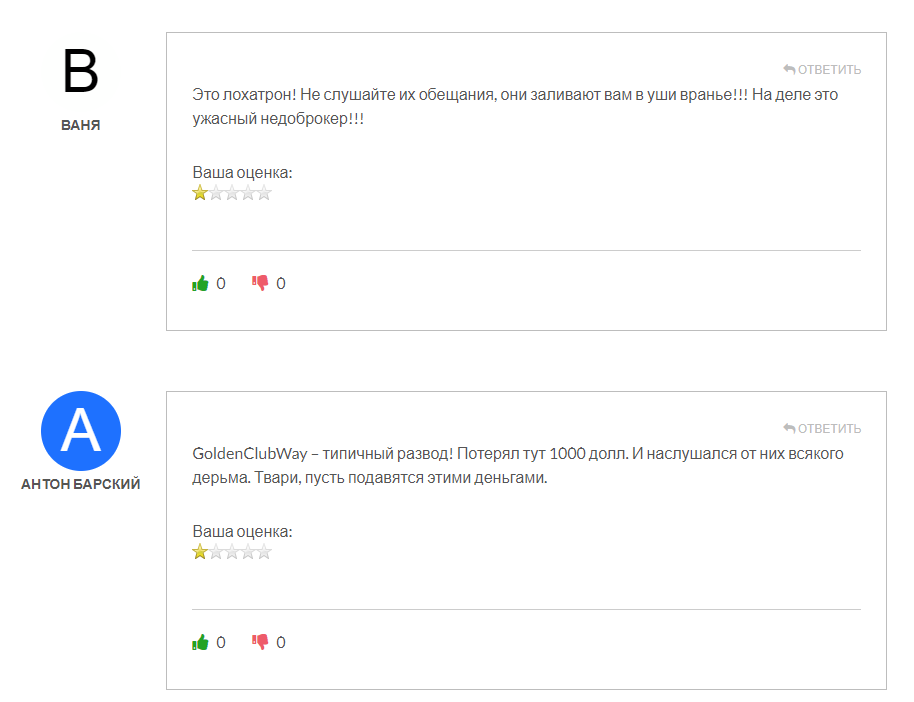Click the fifth star in Ваня's rating
914x702 pixels.
(x=264, y=193)
